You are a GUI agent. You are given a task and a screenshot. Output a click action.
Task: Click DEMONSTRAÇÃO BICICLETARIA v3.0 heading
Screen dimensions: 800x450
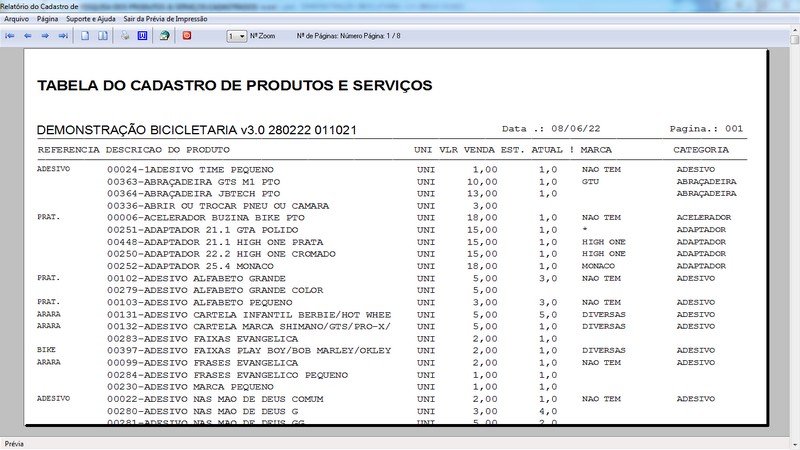[x=196, y=130]
